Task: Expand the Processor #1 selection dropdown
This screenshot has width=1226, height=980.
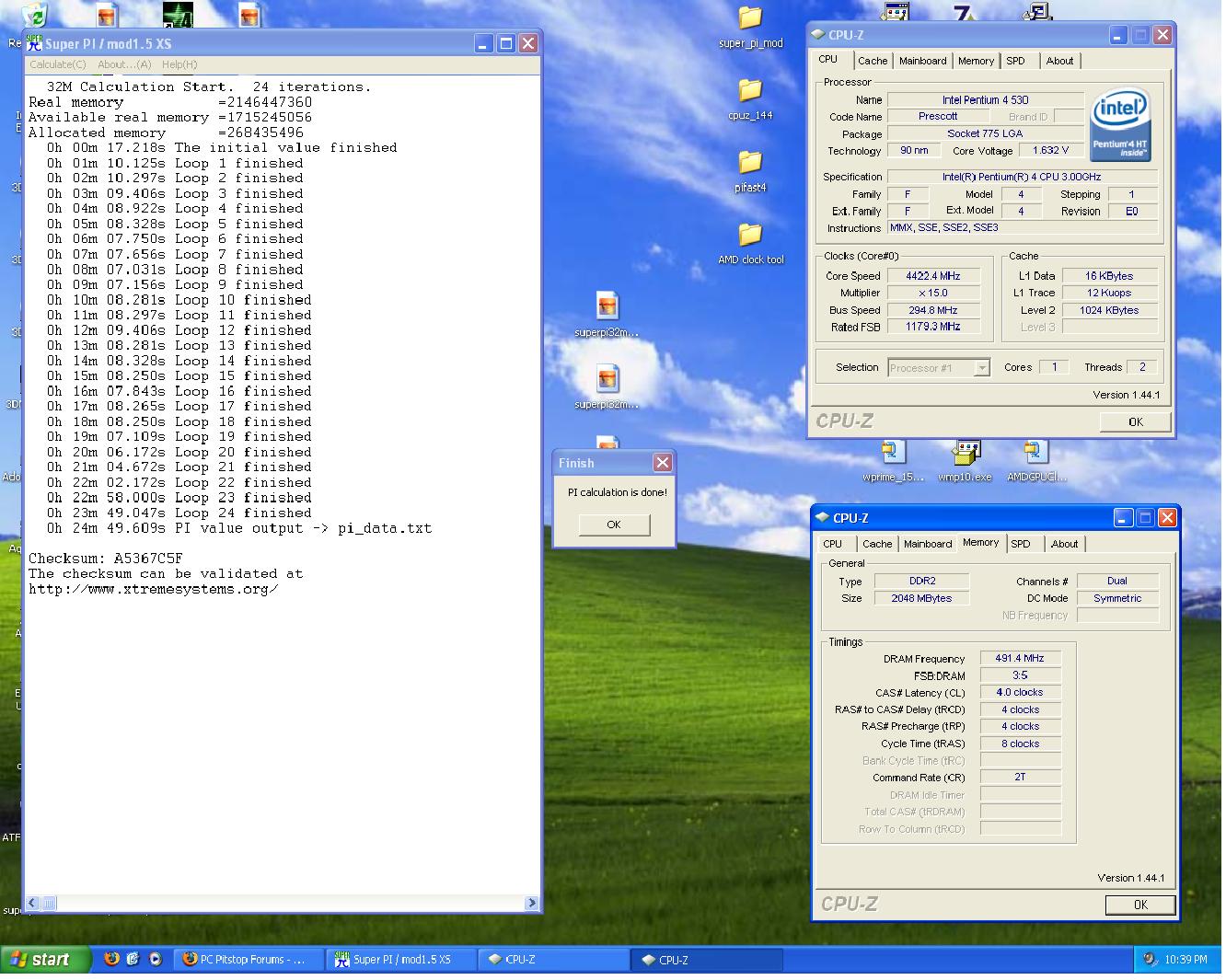Action: pos(982,367)
